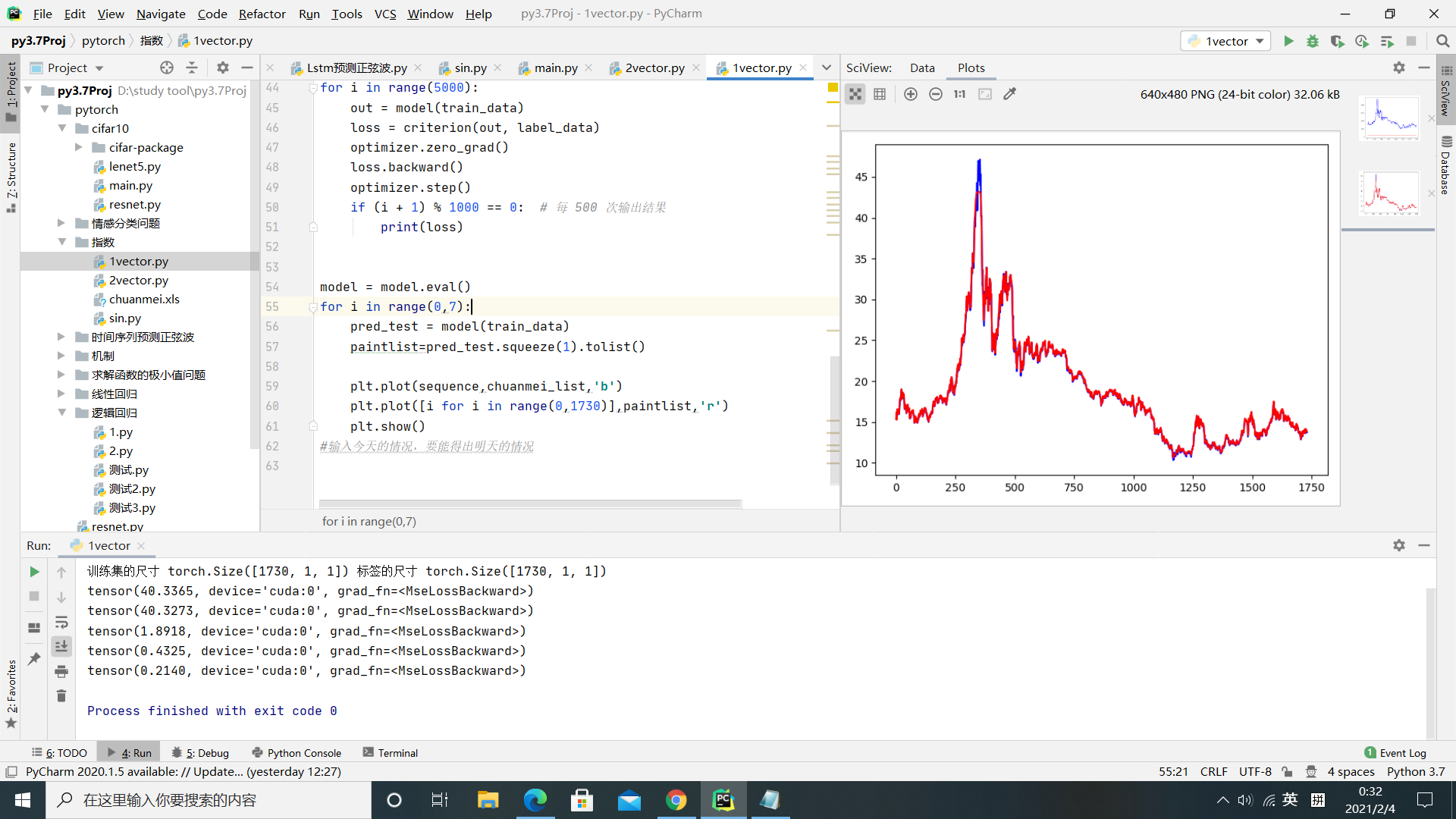The width and height of the screenshot is (1456, 819).
Task: Switch to the 2vector.py editor tab
Action: click(x=654, y=67)
